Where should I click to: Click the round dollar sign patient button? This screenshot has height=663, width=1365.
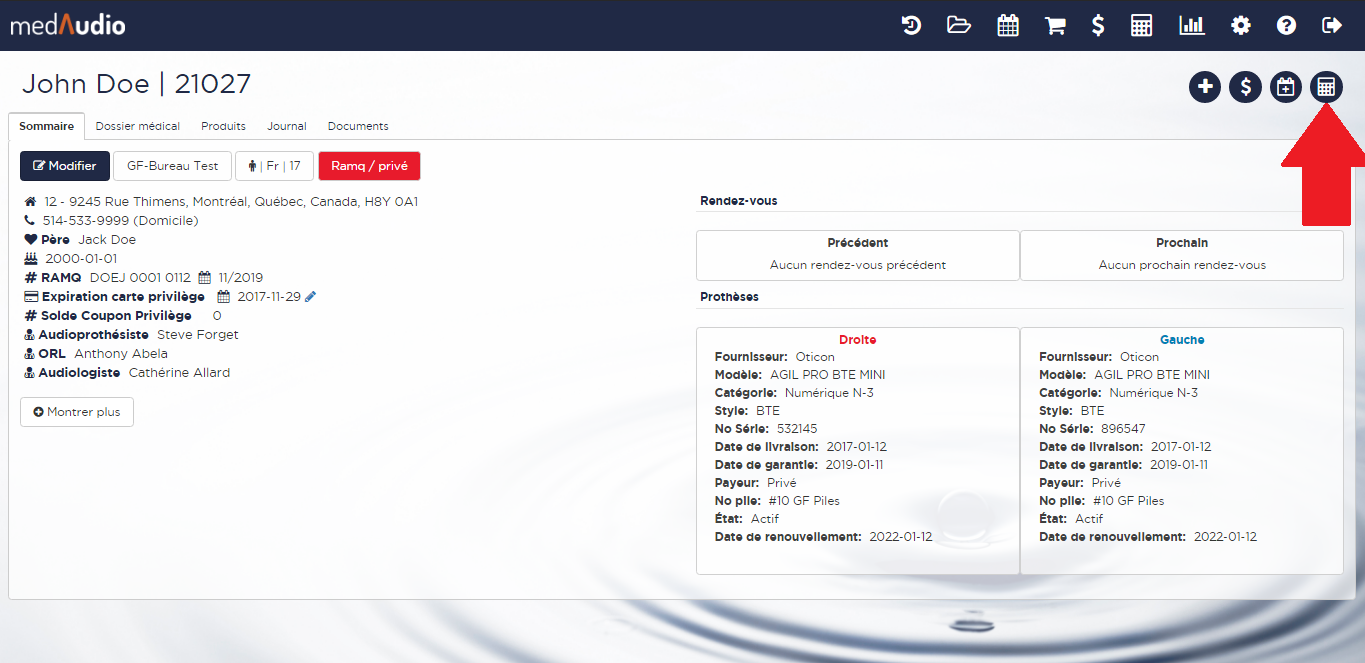click(1245, 87)
